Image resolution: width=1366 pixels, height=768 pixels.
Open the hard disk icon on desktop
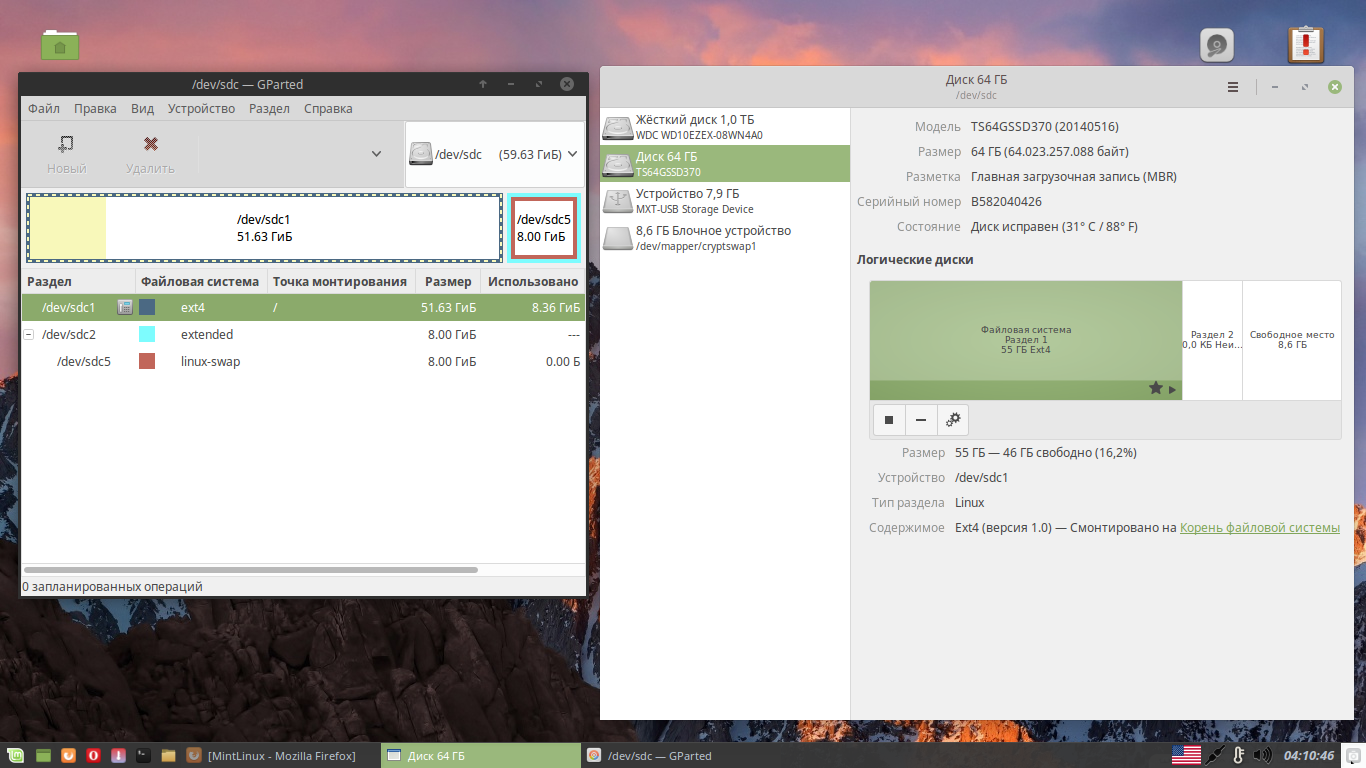pos(1216,45)
